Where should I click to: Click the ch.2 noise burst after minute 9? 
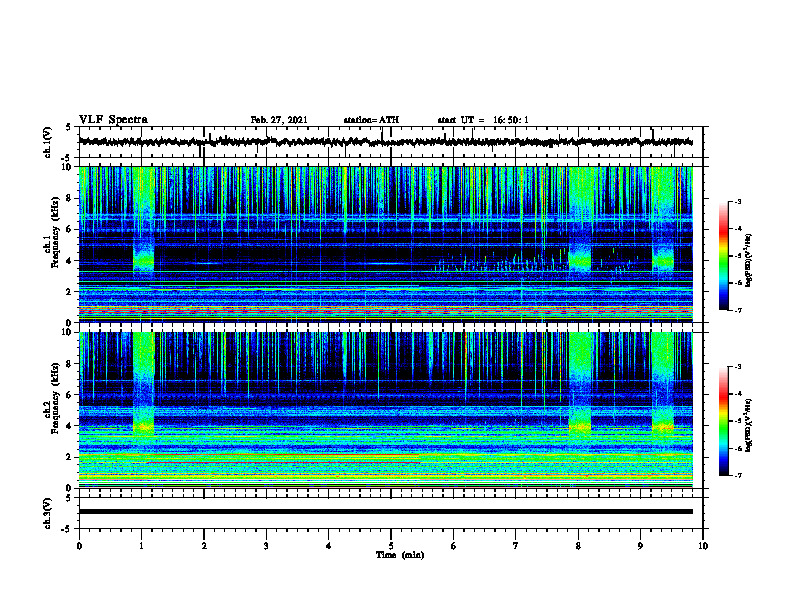pyautogui.click(x=663, y=384)
